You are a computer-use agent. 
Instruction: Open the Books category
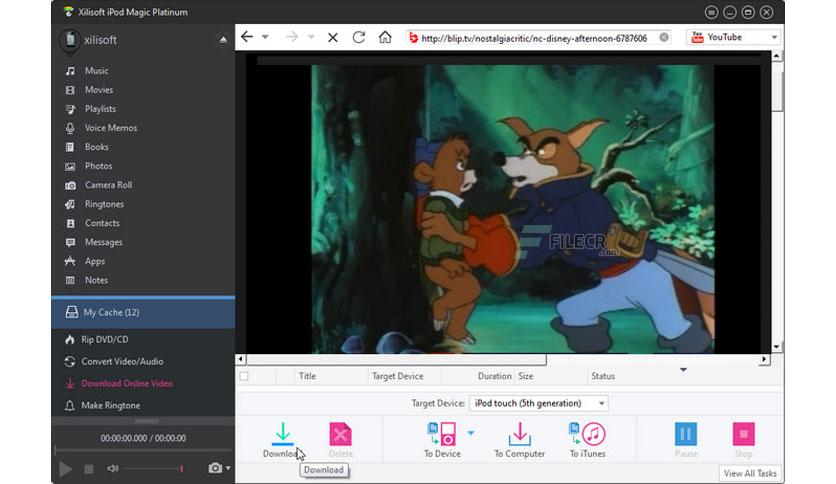(x=97, y=147)
